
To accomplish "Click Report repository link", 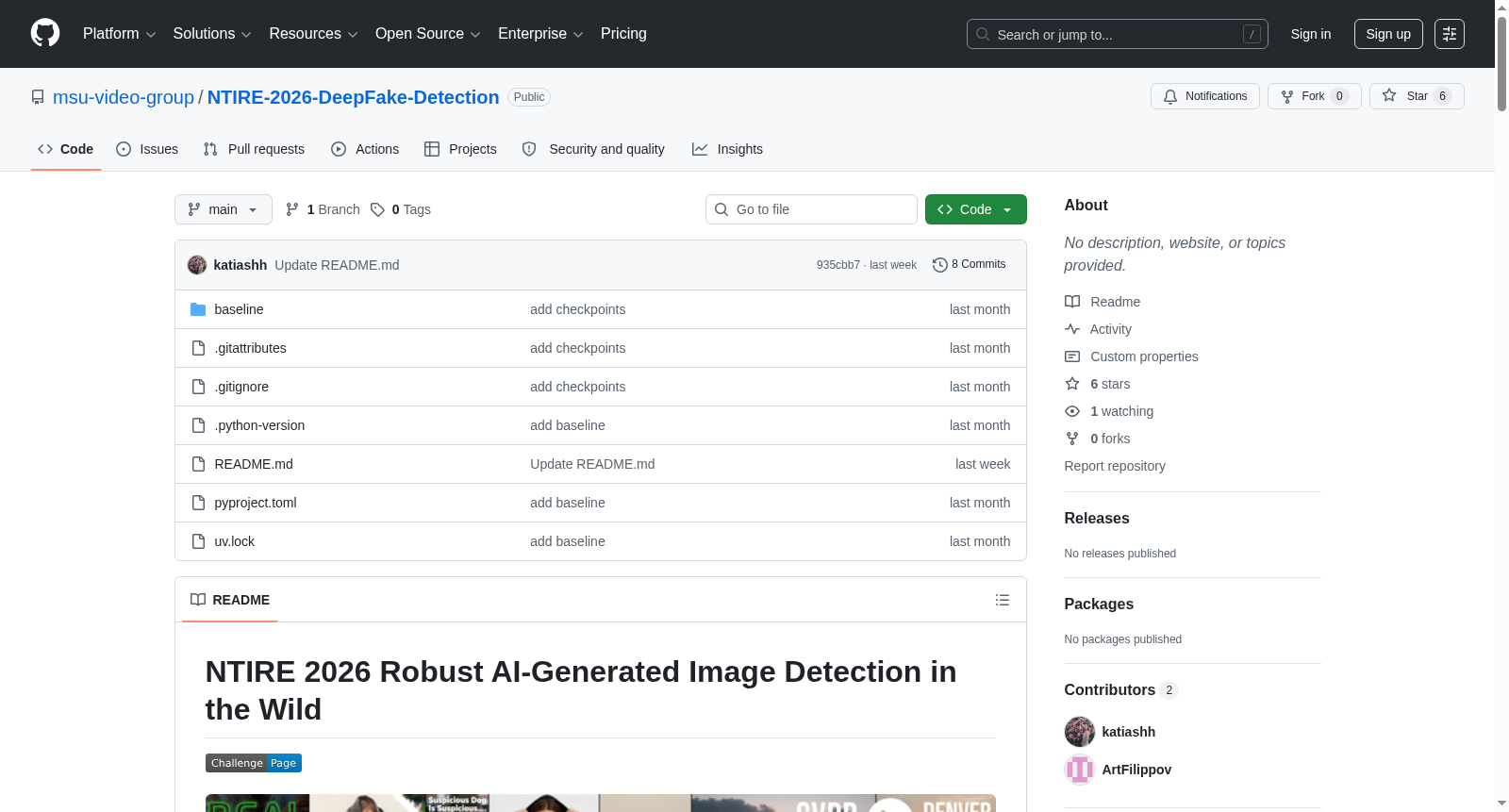I will click(1115, 466).
